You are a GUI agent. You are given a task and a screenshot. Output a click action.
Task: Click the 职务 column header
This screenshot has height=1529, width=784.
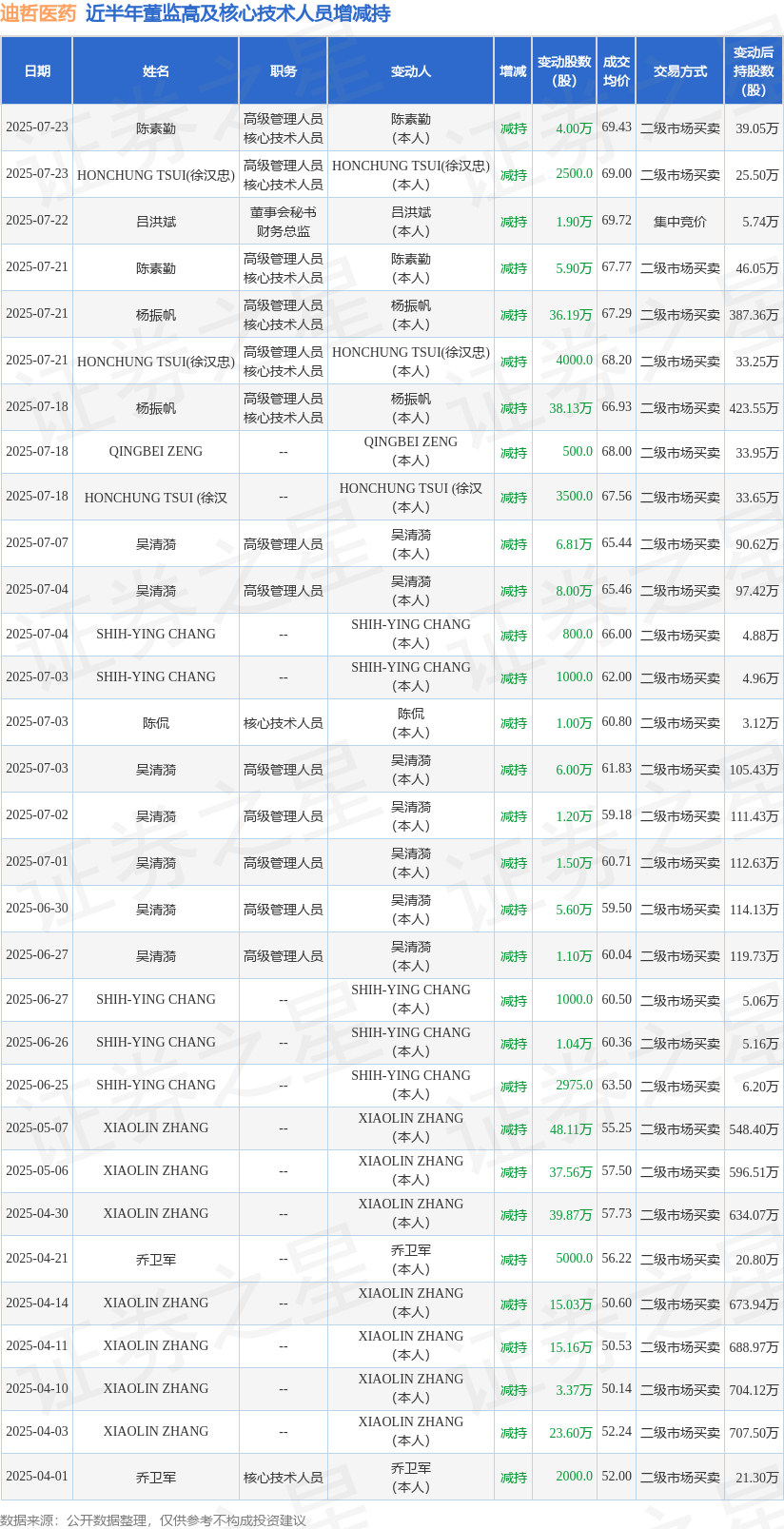[284, 71]
